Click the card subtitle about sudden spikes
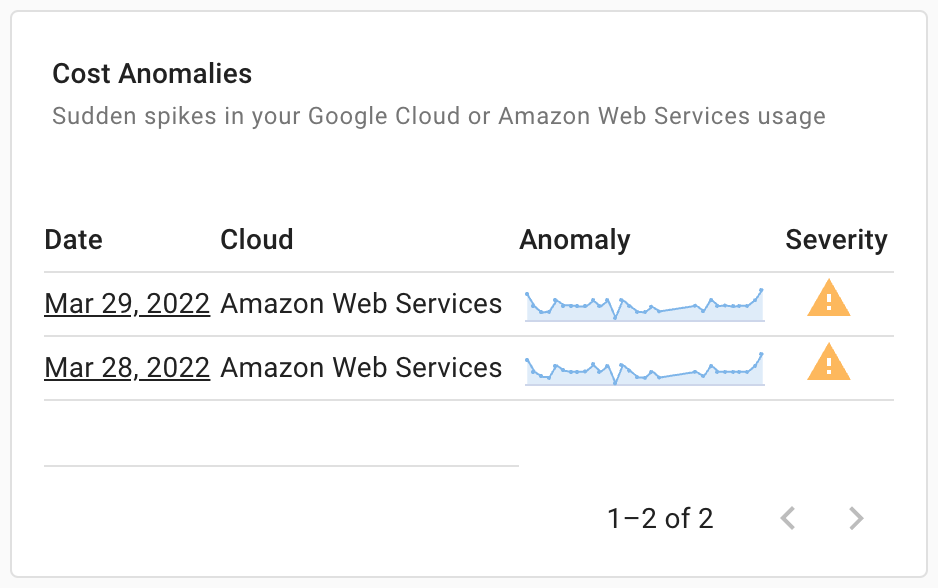This screenshot has height=588, width=938. tap(438, 116)
